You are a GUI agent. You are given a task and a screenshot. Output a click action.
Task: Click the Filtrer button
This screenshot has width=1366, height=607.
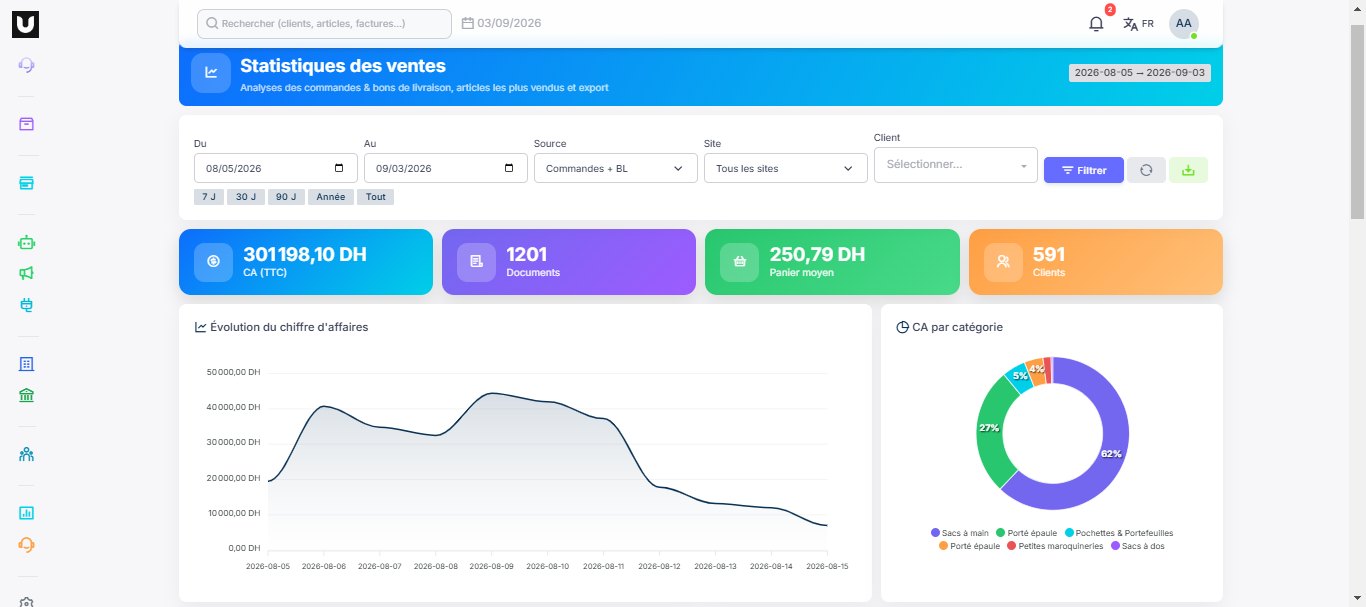click(1084, 170)
